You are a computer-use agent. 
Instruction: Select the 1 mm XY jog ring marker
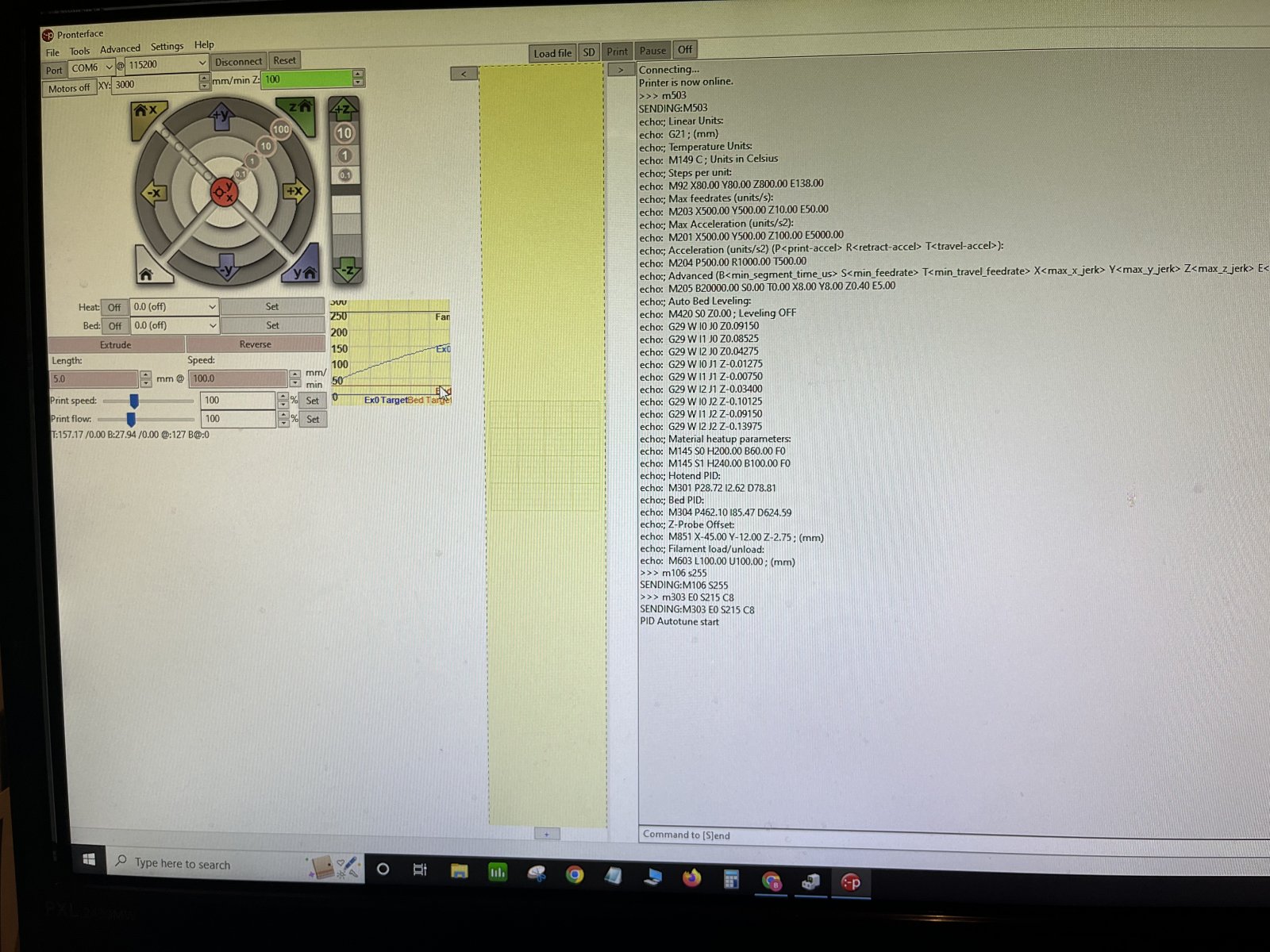click(x=252, y=161)
